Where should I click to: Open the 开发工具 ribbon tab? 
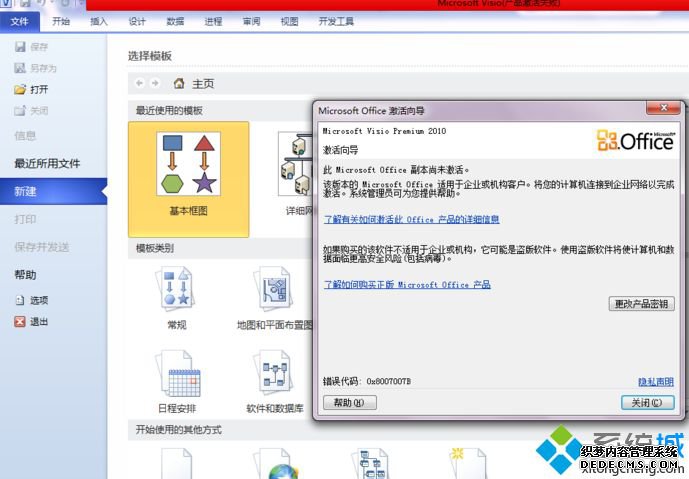coord(336,21)
